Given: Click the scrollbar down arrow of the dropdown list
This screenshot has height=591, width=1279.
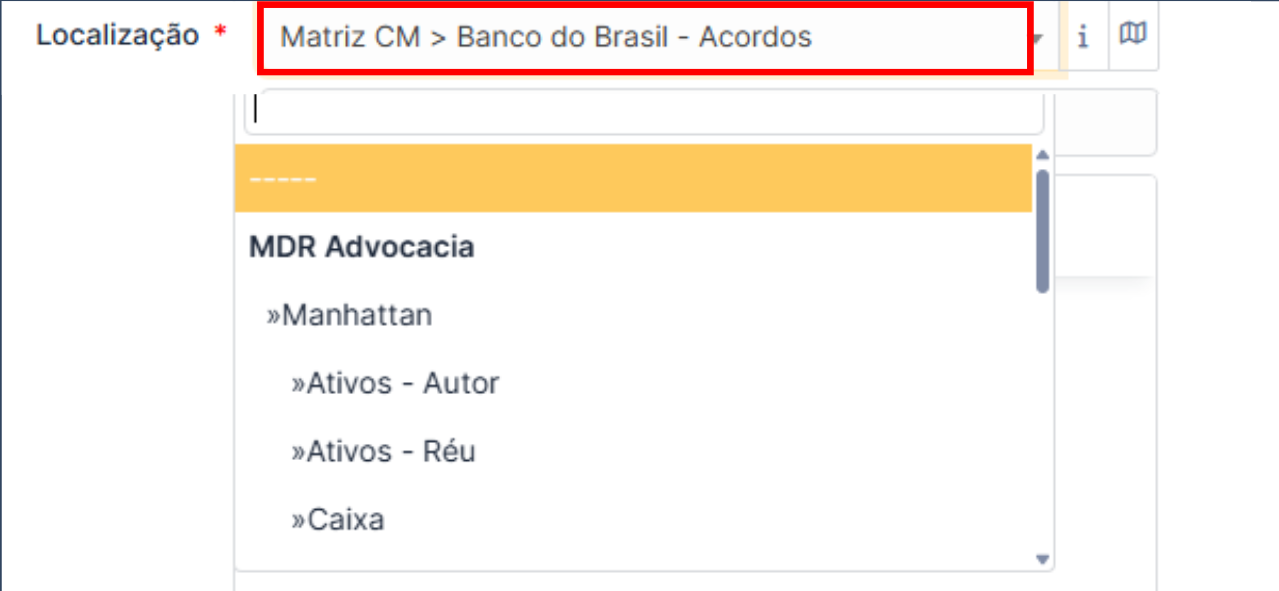Looking at the screenshot, I should (1041, 558).
